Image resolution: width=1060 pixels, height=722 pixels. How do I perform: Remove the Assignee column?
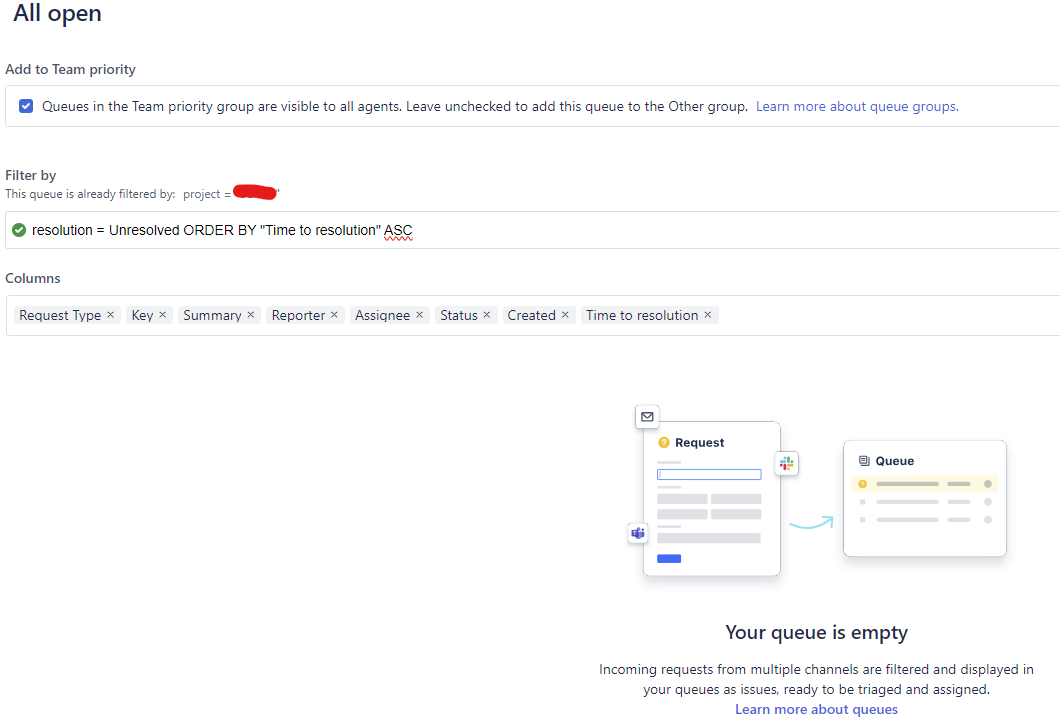(419, 315)
